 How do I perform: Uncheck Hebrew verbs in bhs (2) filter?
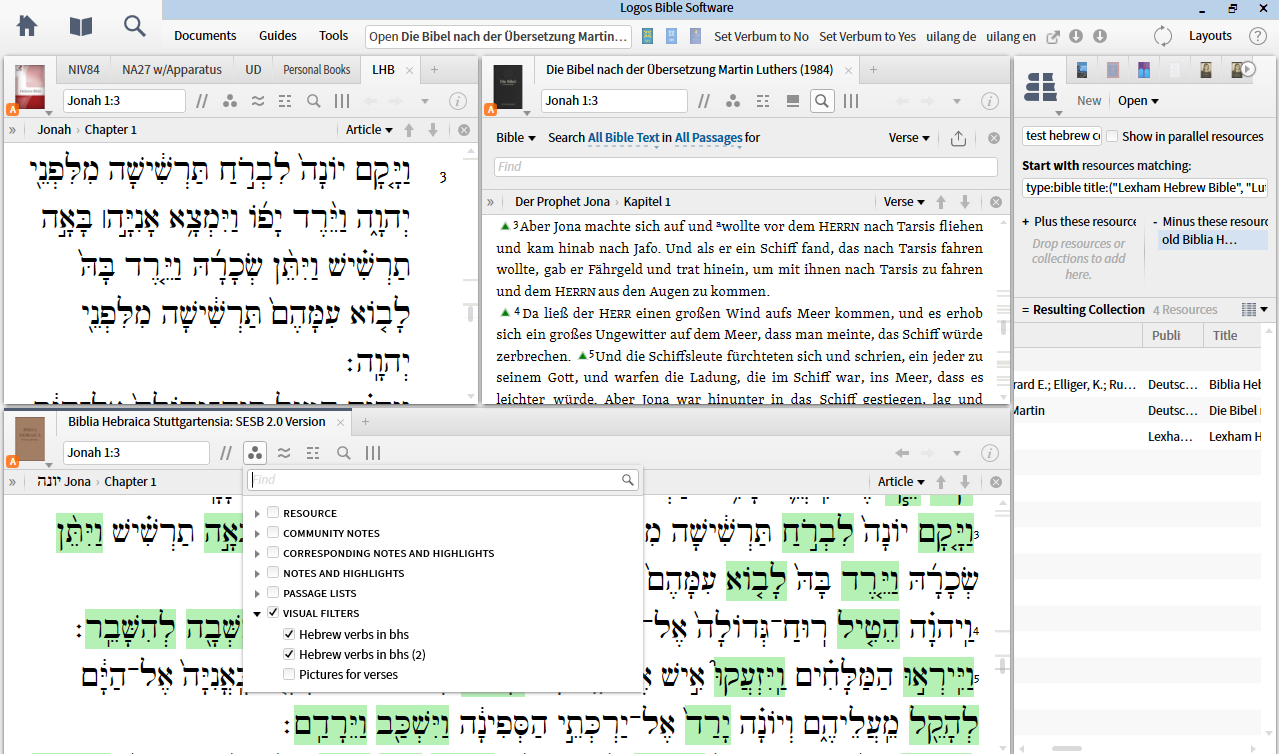tap(289, 654)
